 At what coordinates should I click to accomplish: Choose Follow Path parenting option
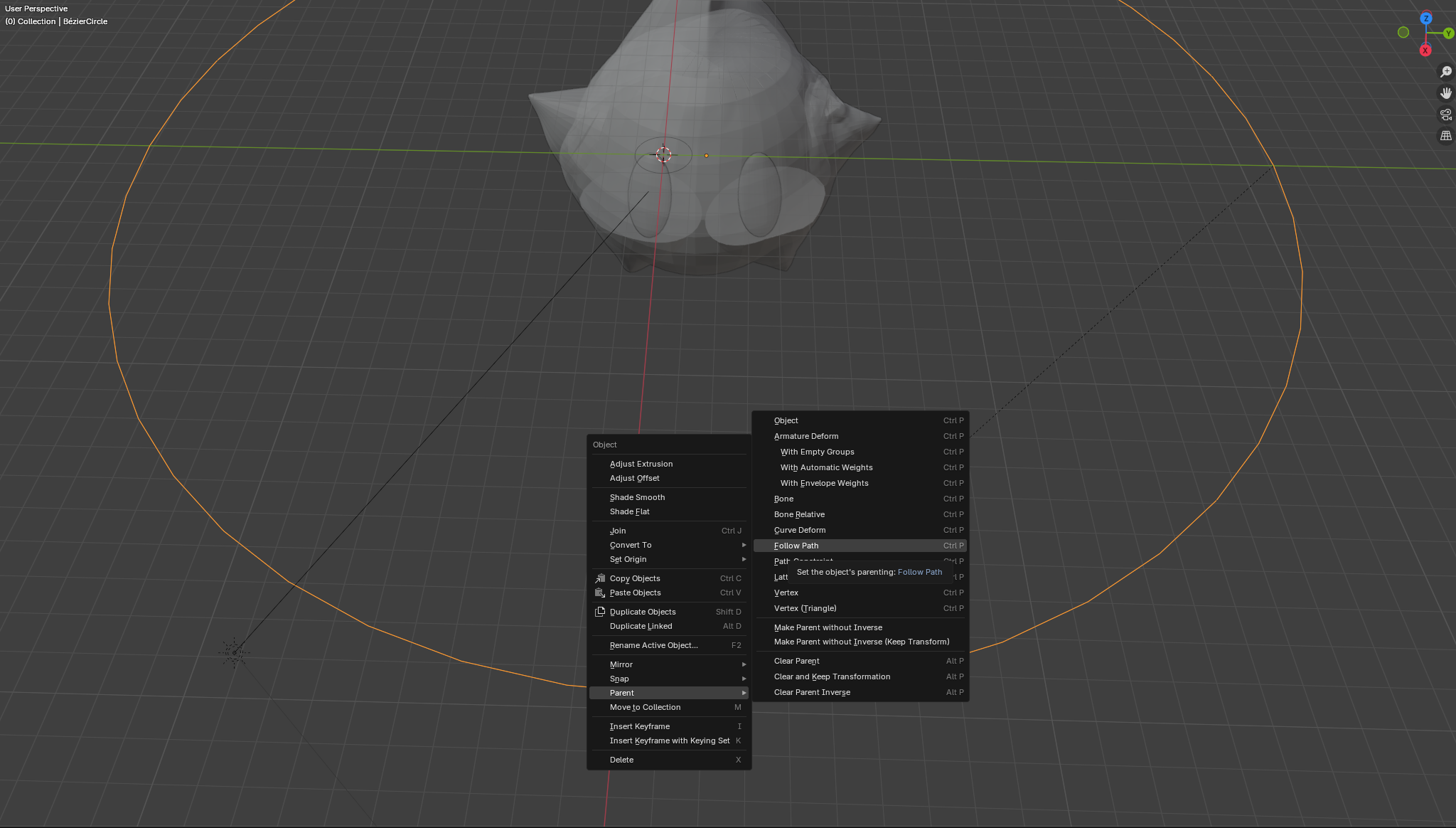tap(796, 546)
